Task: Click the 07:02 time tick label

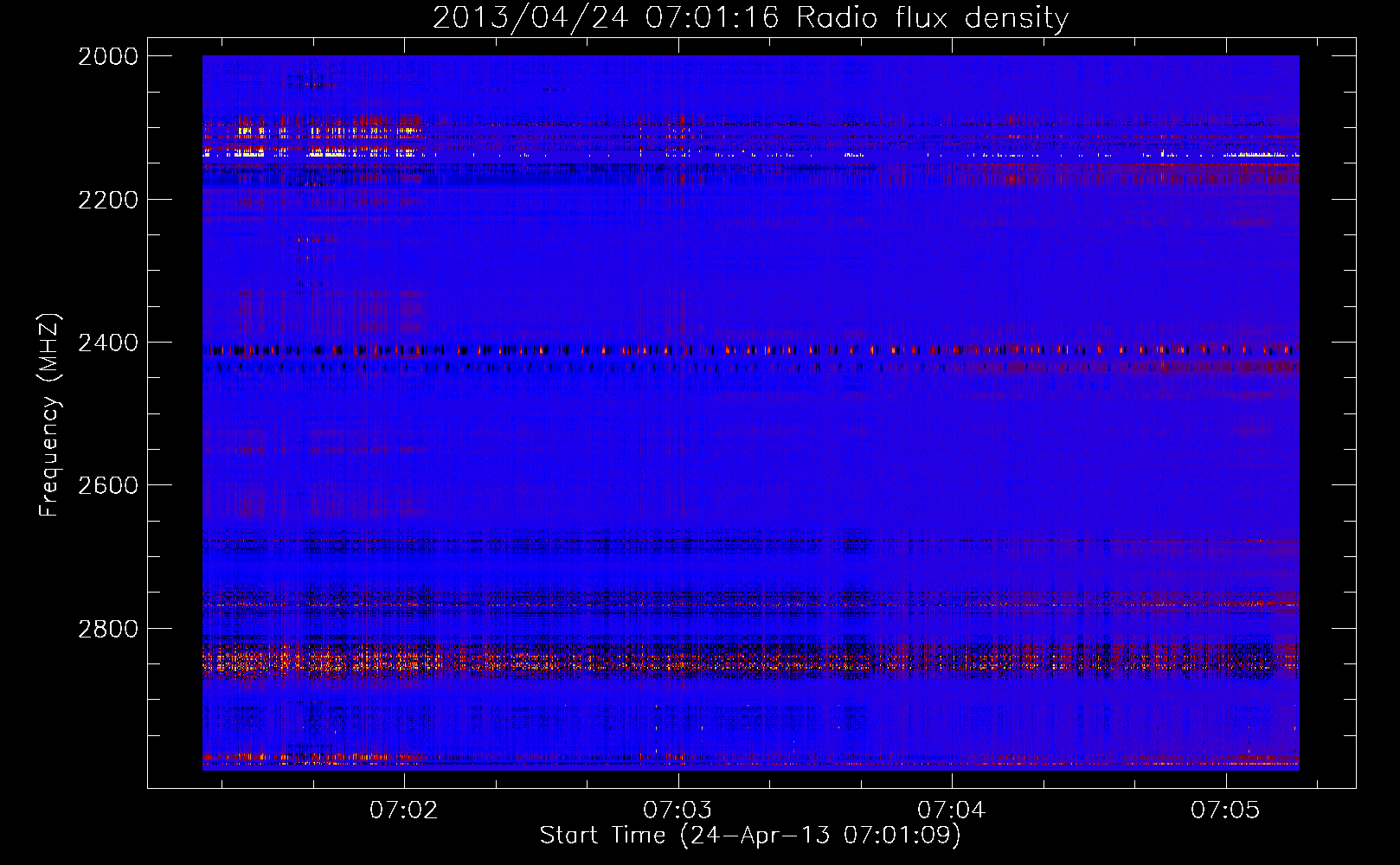Action: click(x=403, y=811)
